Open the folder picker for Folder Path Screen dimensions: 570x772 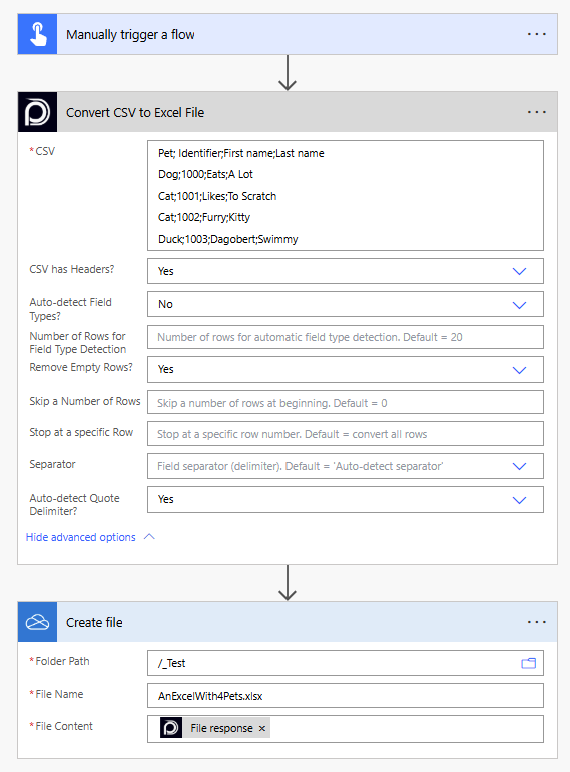pyautogui.click(x=529, y=663)
